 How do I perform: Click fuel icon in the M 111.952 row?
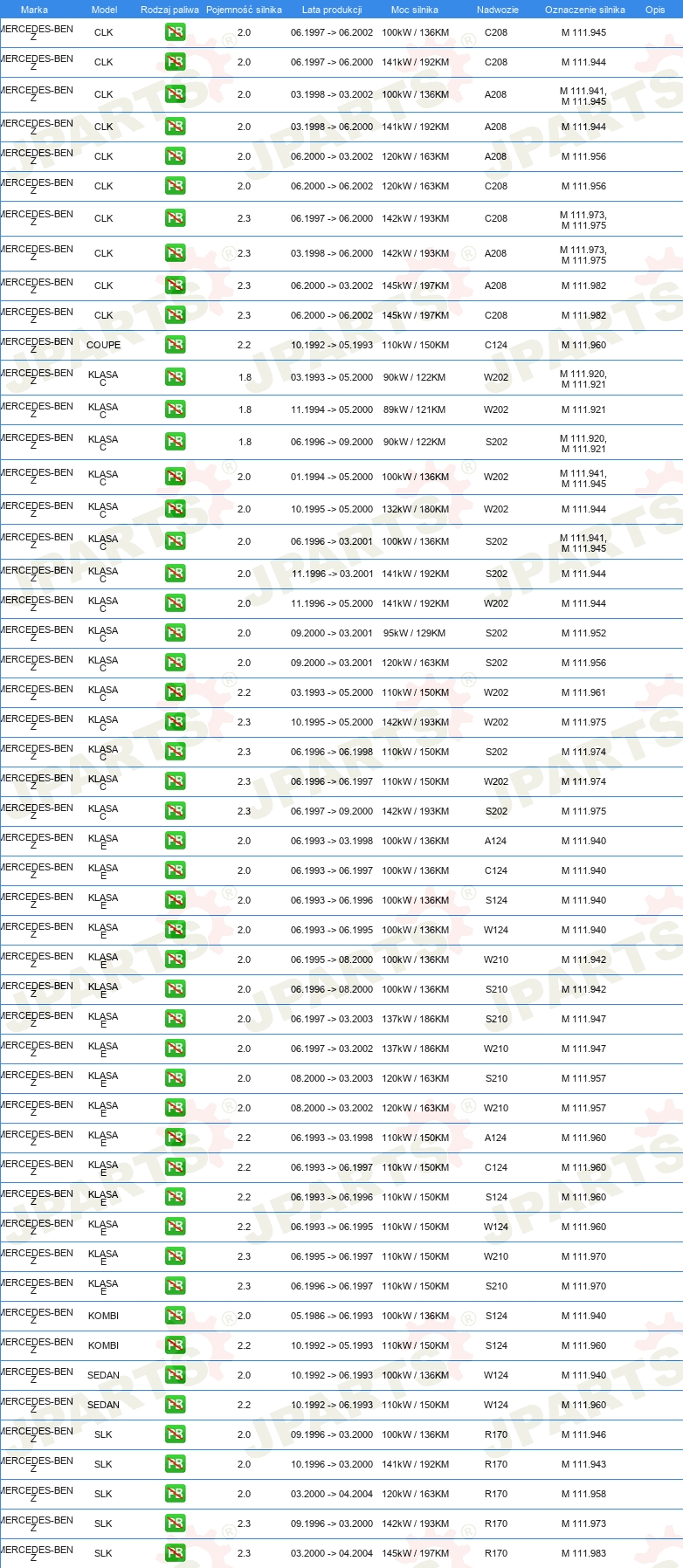[x=175, y=633]
